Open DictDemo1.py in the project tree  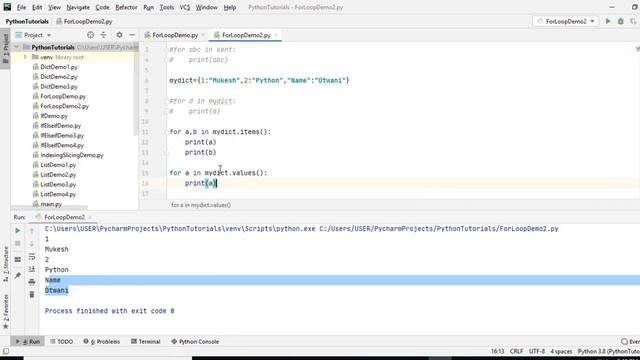[59, 67]
